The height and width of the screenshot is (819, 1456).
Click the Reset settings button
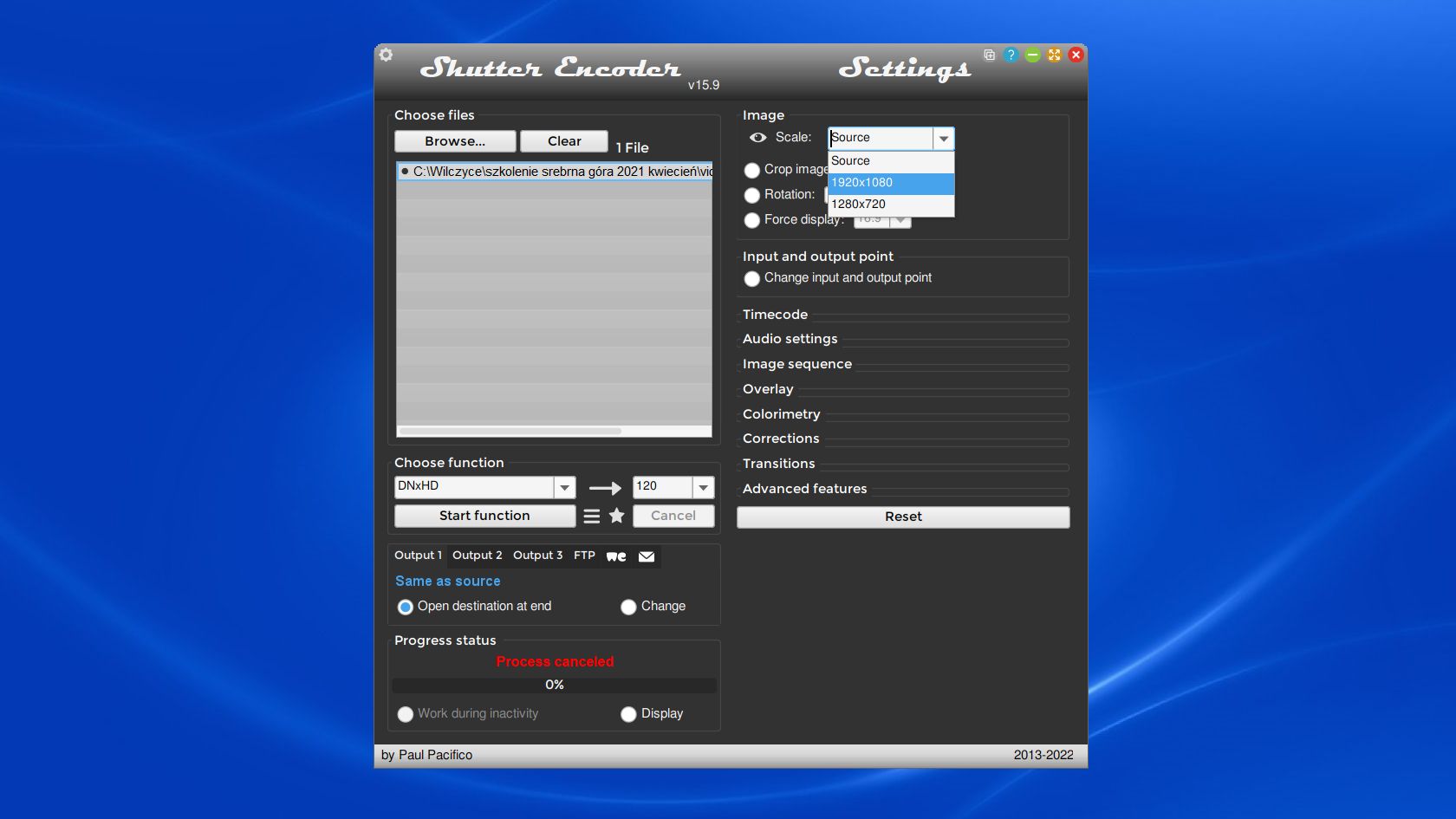click(x=903, y=517)
